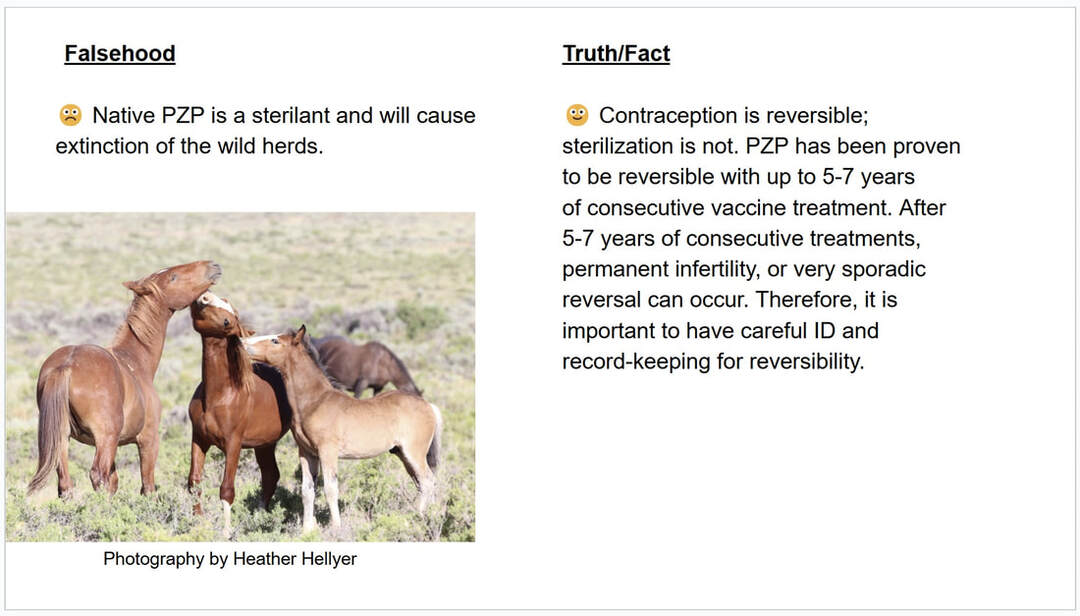
Task: Click 'of consecutive vaccine treatment' line
Action: pos(753,208)
